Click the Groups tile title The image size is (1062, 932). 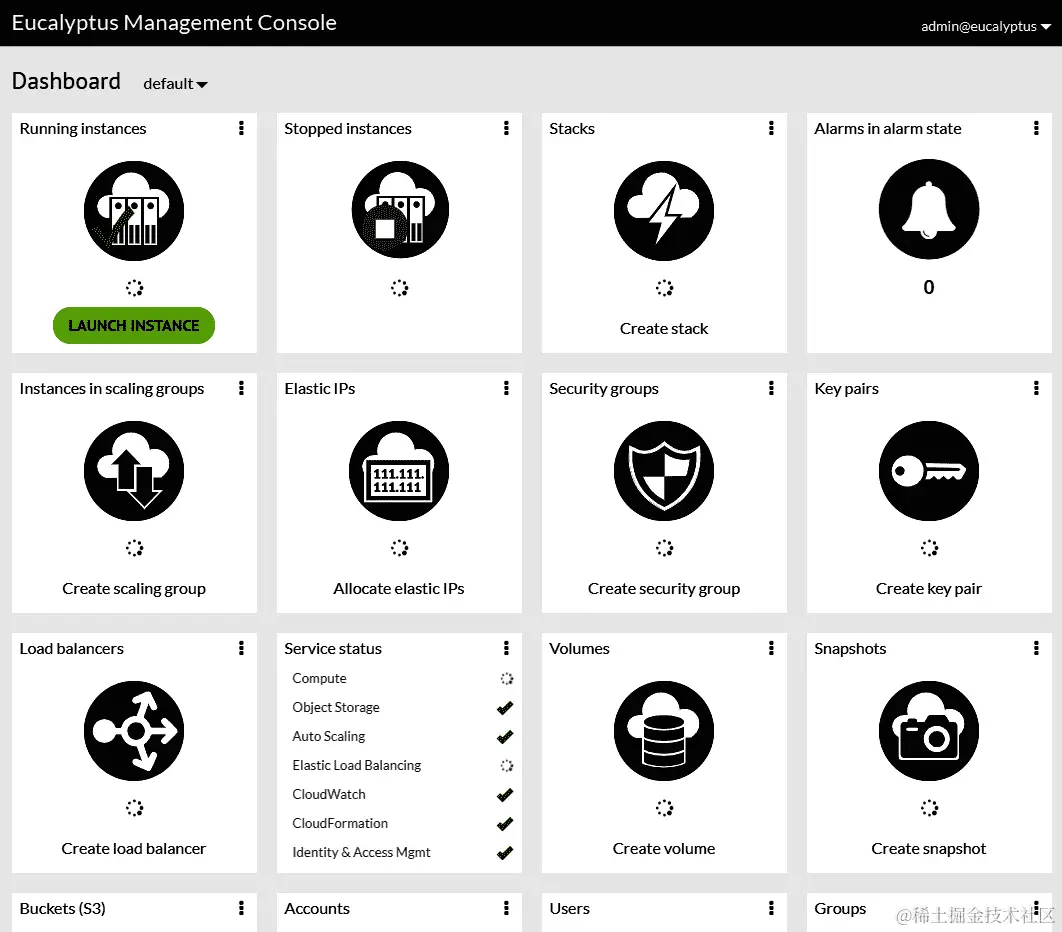[840, 909]
